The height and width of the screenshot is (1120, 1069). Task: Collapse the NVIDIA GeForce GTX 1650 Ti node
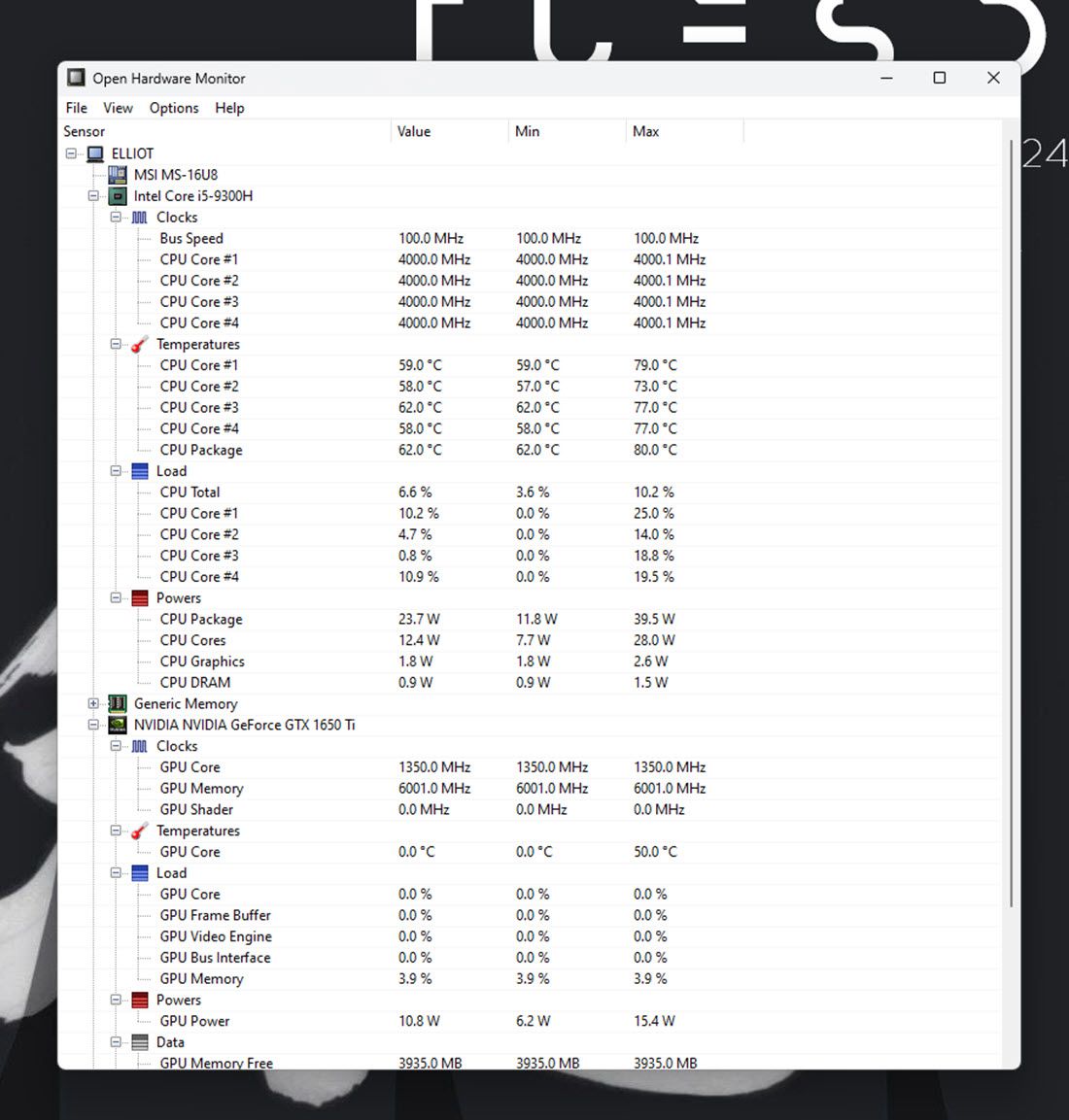pyautogui.click(x=93, y=725)
